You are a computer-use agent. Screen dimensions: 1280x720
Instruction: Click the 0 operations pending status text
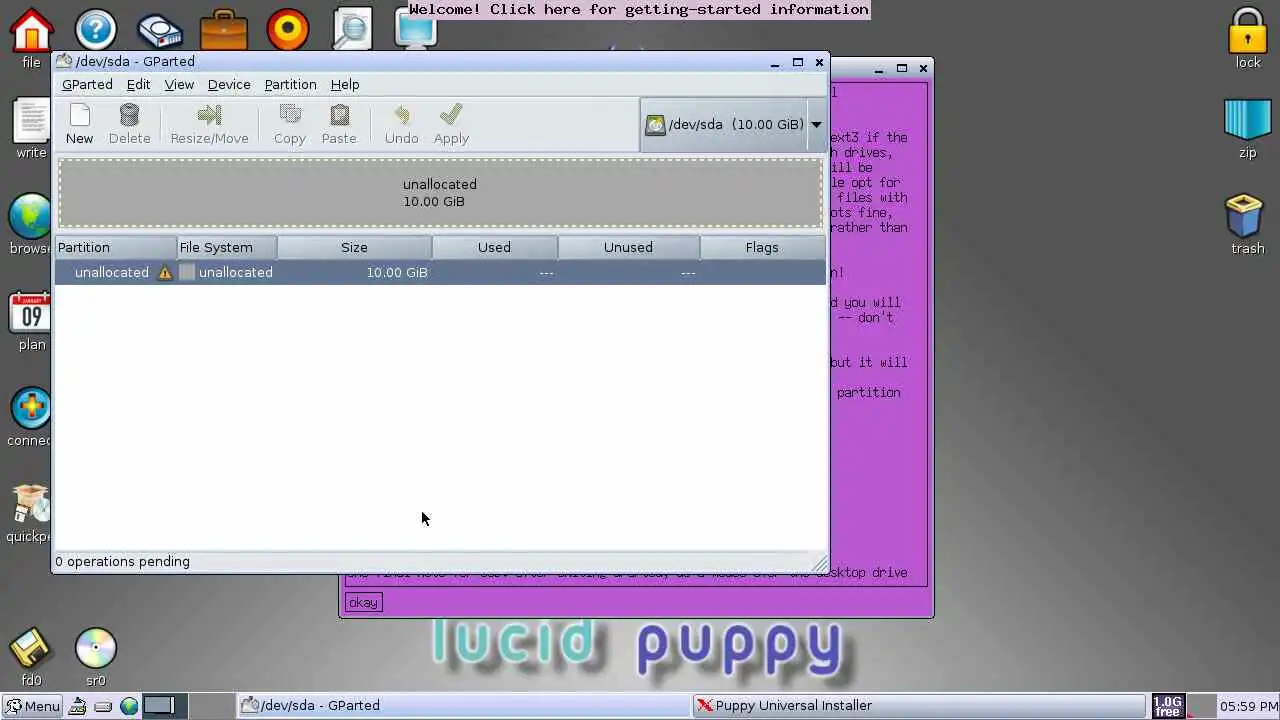click(x=122, y=562)
